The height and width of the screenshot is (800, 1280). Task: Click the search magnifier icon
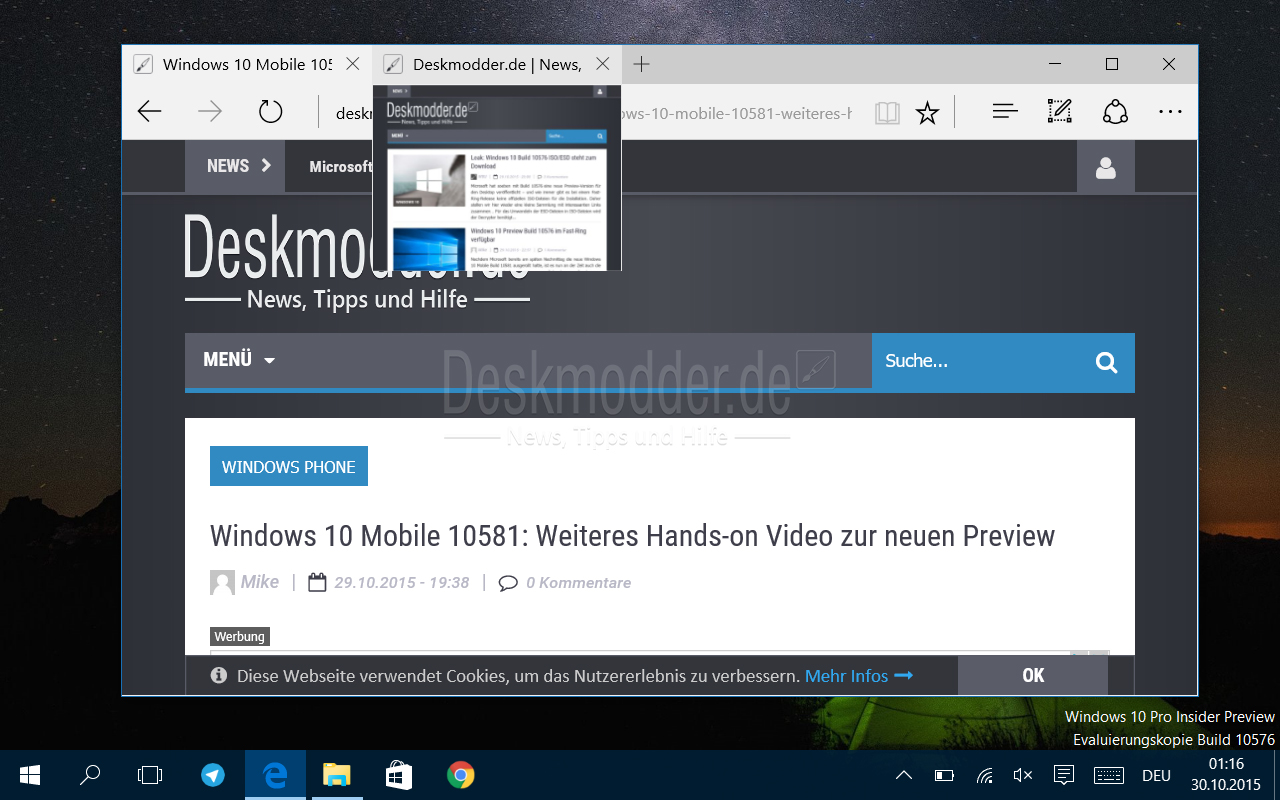pyautogui.click(x=1106, y=362)
